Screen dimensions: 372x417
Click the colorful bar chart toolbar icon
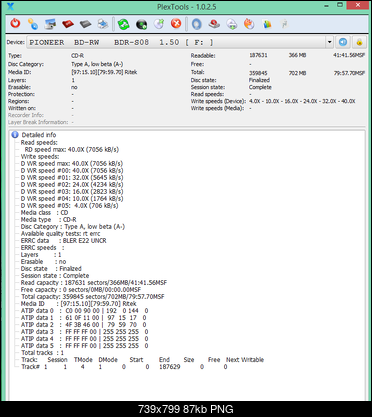pos(267,24)
